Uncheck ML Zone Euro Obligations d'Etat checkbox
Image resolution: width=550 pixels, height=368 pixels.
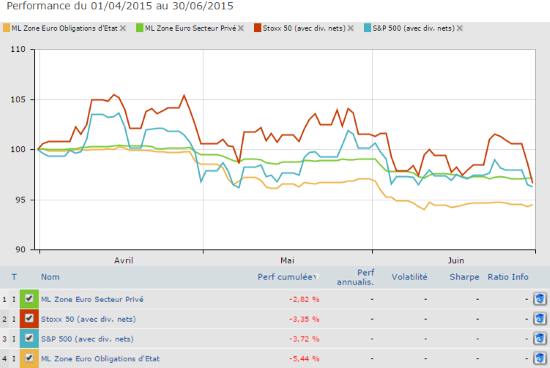[29, 358]
